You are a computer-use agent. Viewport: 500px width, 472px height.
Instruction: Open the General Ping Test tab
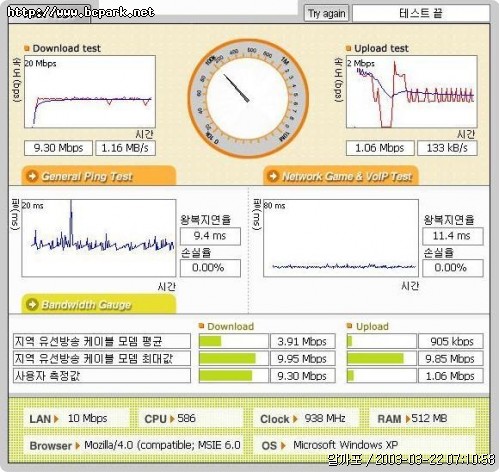click(99, 176)
